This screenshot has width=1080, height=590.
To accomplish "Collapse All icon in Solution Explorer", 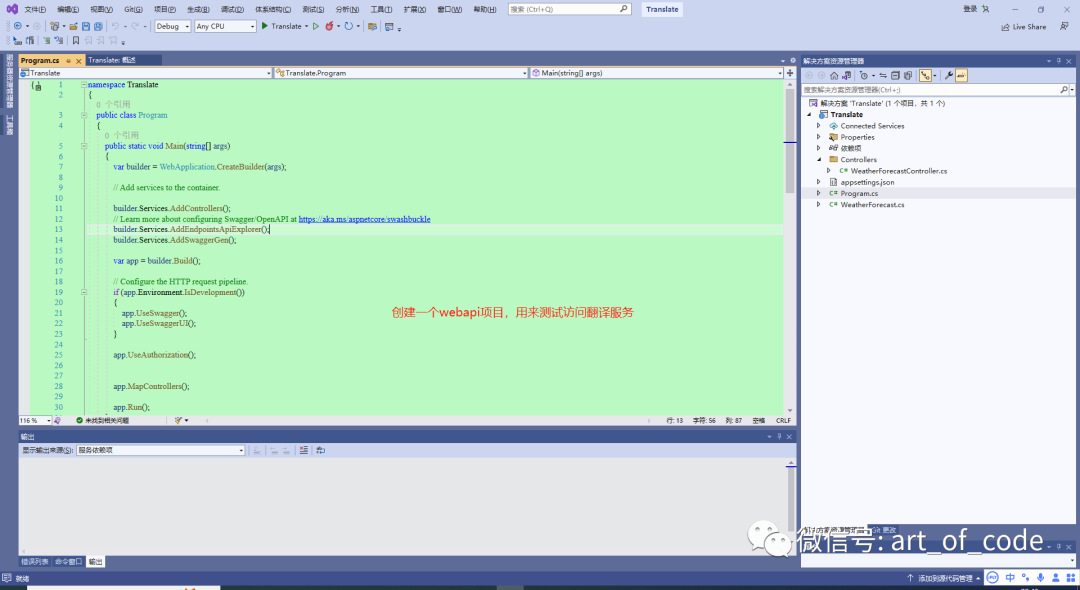I will 895,76.
